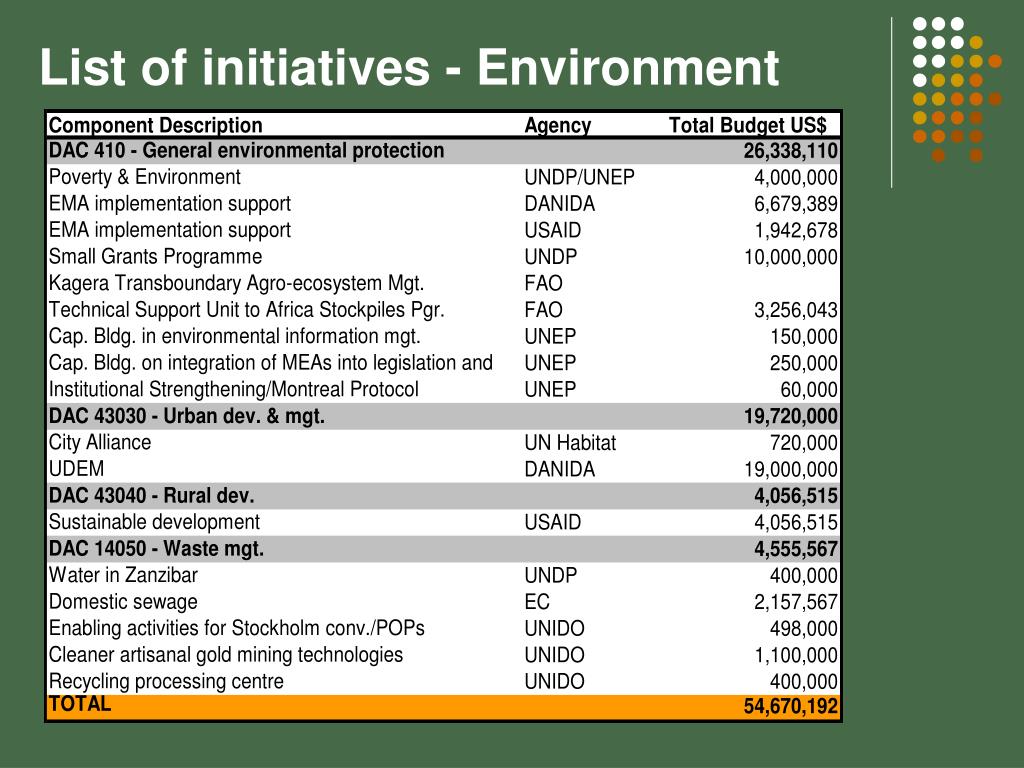Click the 1,942,678 budget value
The height and width of the screenshot is (768, 1024).
(x=795, y=231)
